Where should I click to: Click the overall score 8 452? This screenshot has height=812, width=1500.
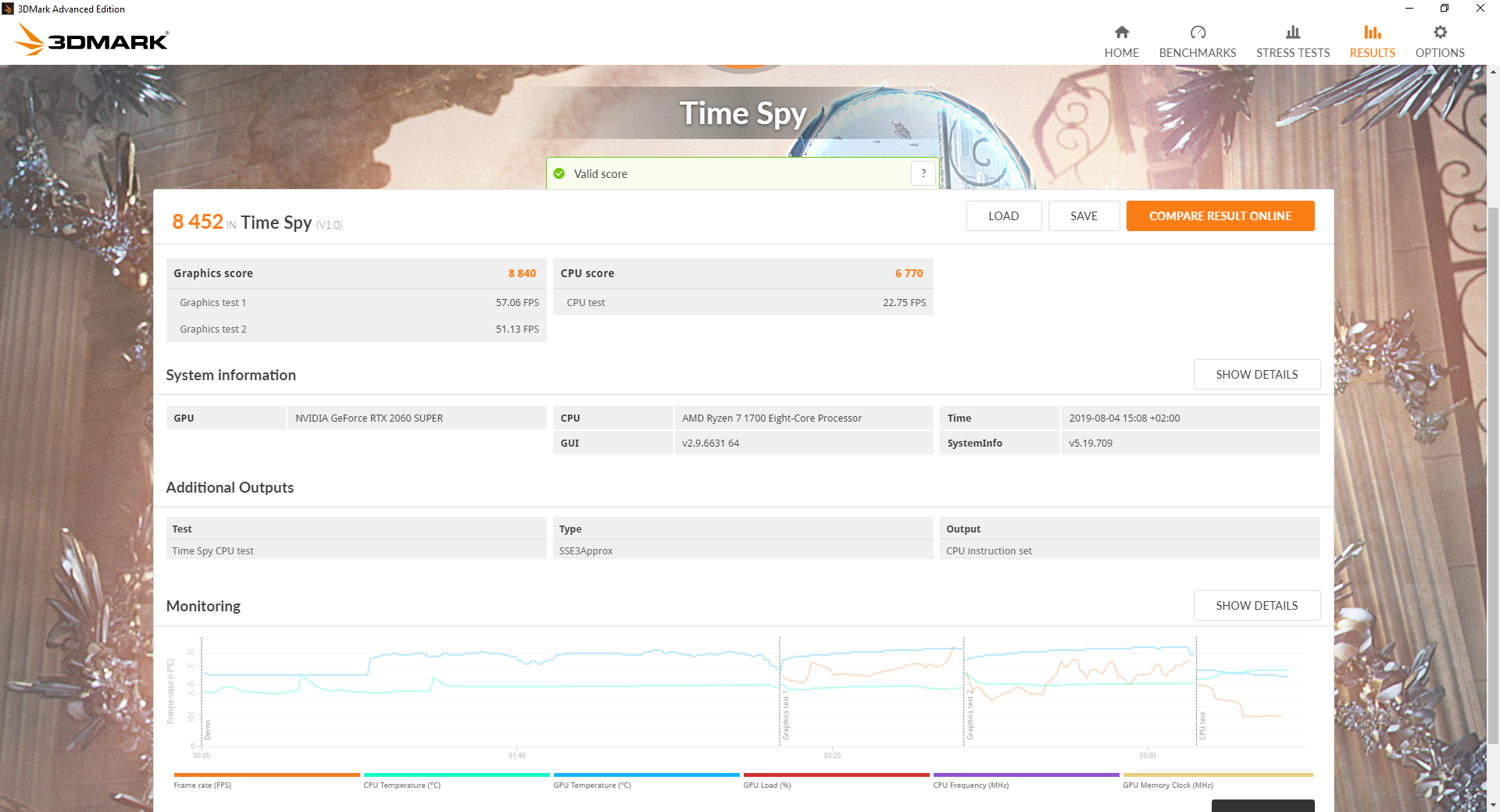(x=198, y=222)
